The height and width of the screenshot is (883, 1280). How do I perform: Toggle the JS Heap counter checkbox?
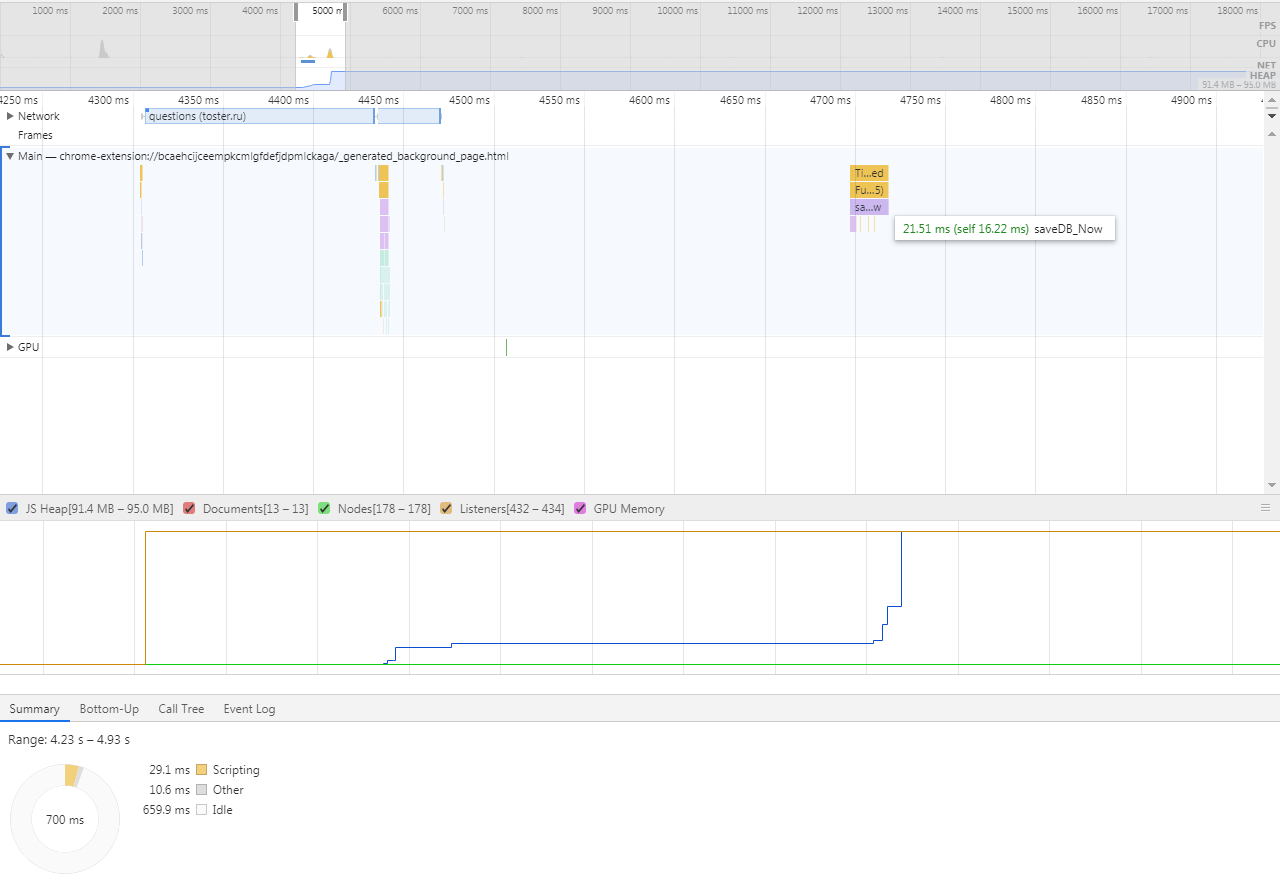coord(12,509)
